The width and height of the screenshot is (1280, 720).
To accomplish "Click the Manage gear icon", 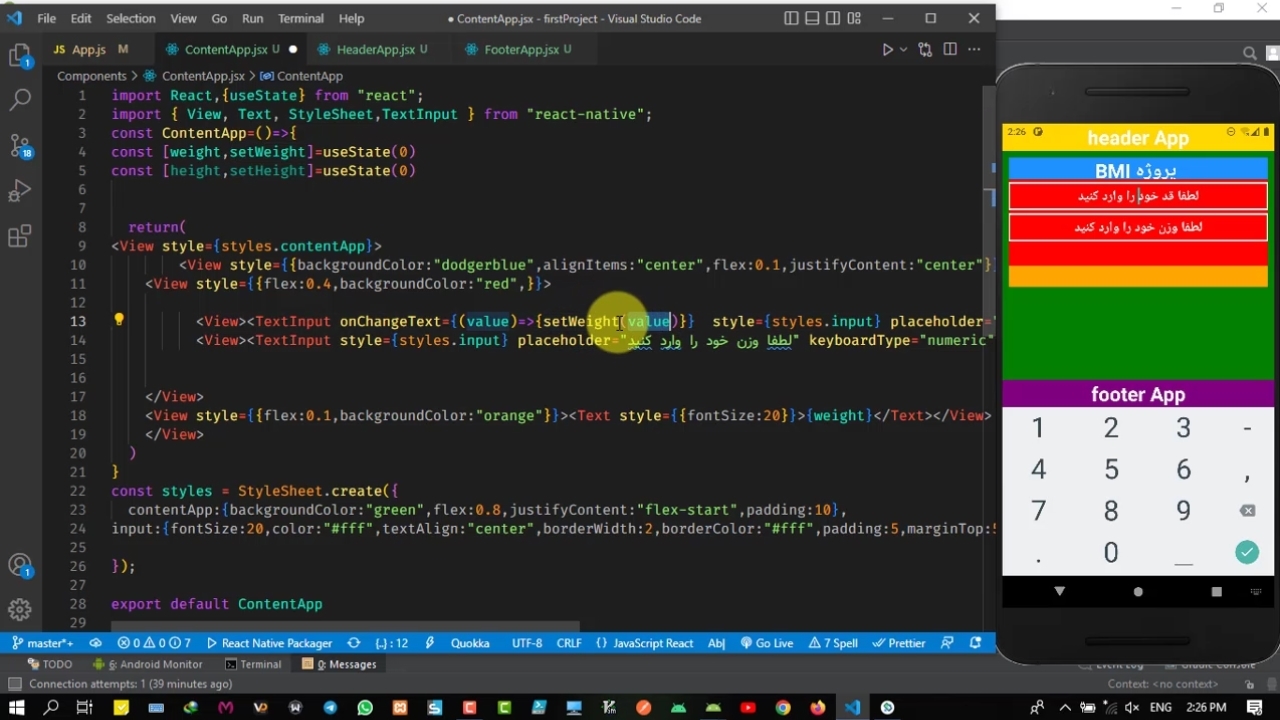I will click(20, 609).
